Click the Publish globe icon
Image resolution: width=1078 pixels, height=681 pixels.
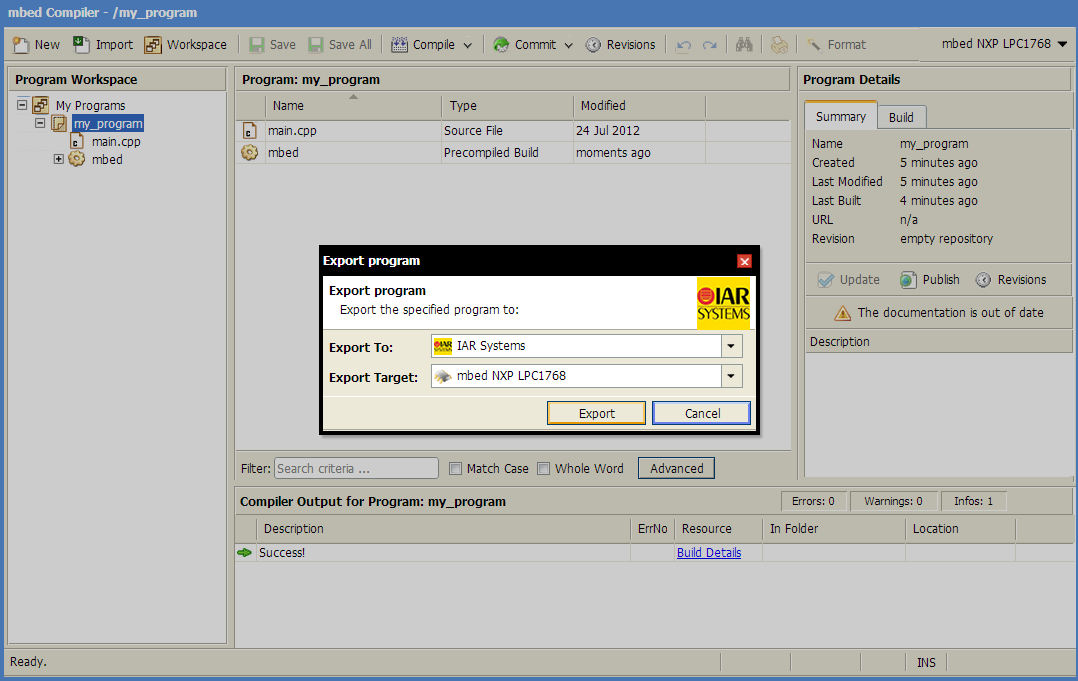(907, 280)
